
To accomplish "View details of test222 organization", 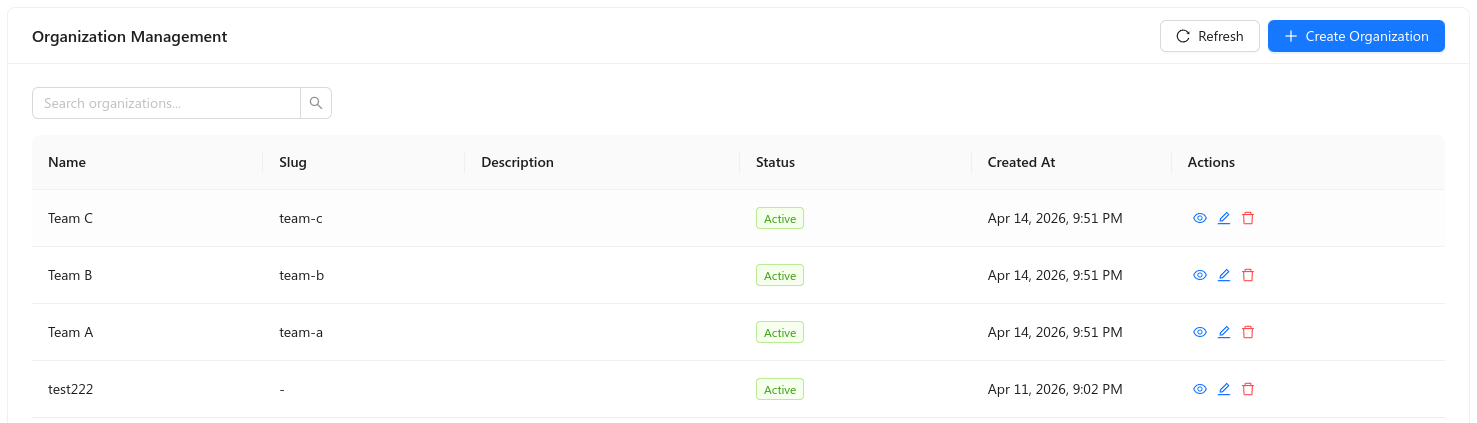I will pyautogui.click(x=1200, y=389).
